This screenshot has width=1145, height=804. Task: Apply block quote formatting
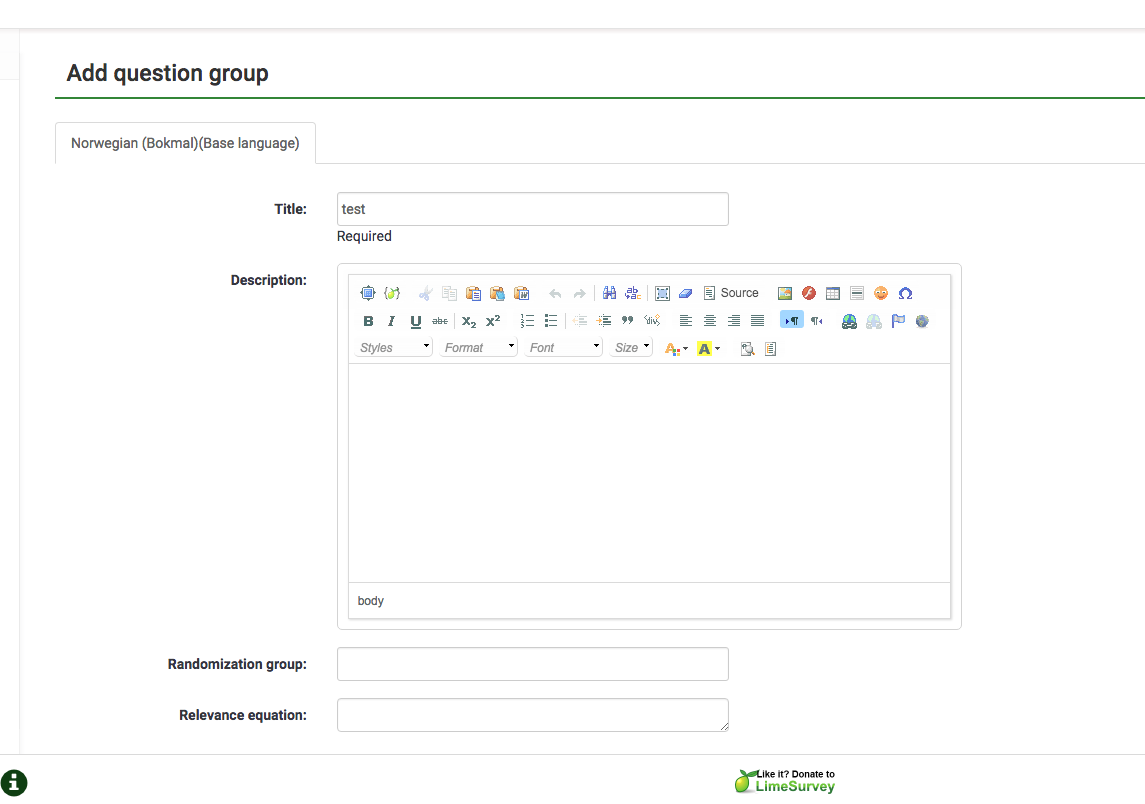coord(627,321)
